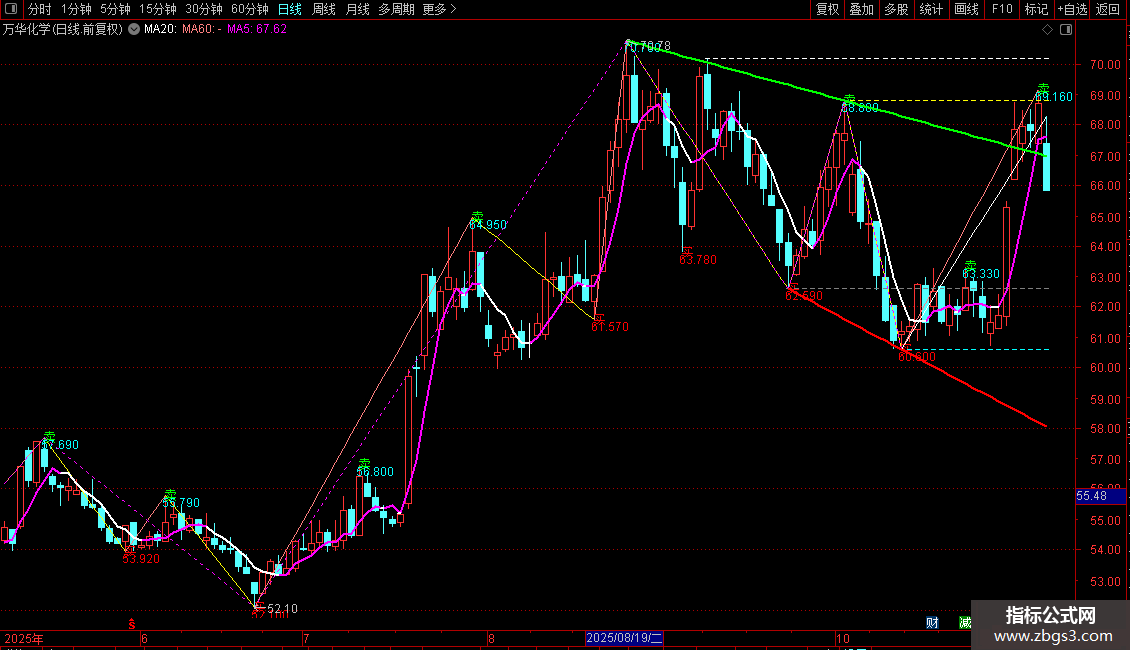The width and height of the screenshot is (1130, 650).
Task: Click the 财 finance marker icon
Action: [x=932, y=623]
